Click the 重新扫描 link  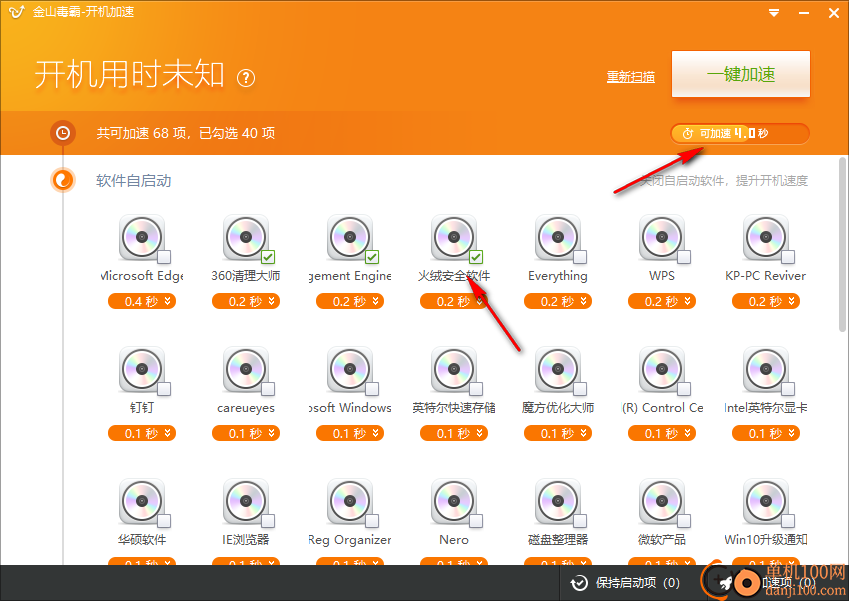[631, 77]
